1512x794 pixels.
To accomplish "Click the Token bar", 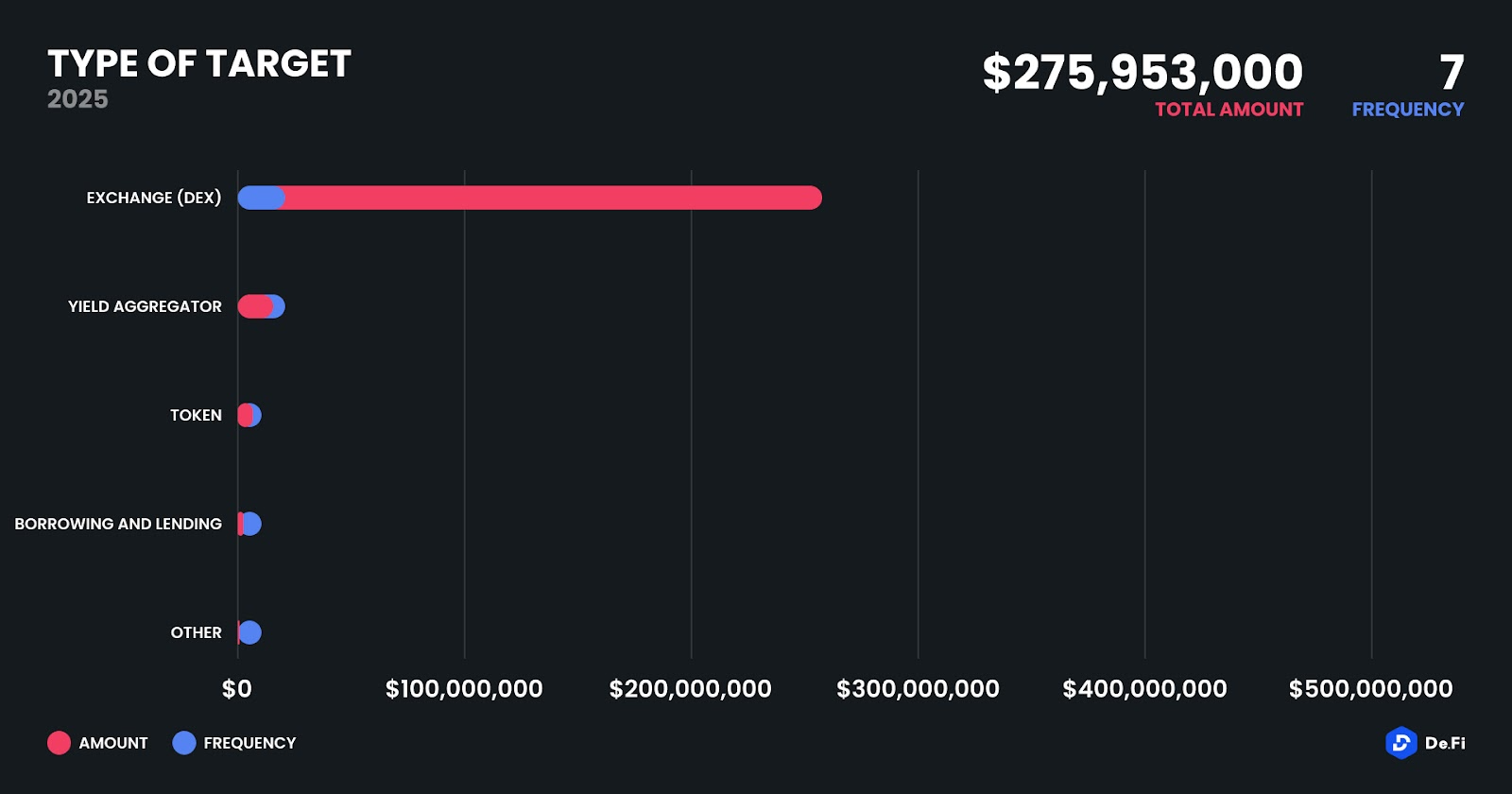I will pyautogui.click(x=248, y=415).
